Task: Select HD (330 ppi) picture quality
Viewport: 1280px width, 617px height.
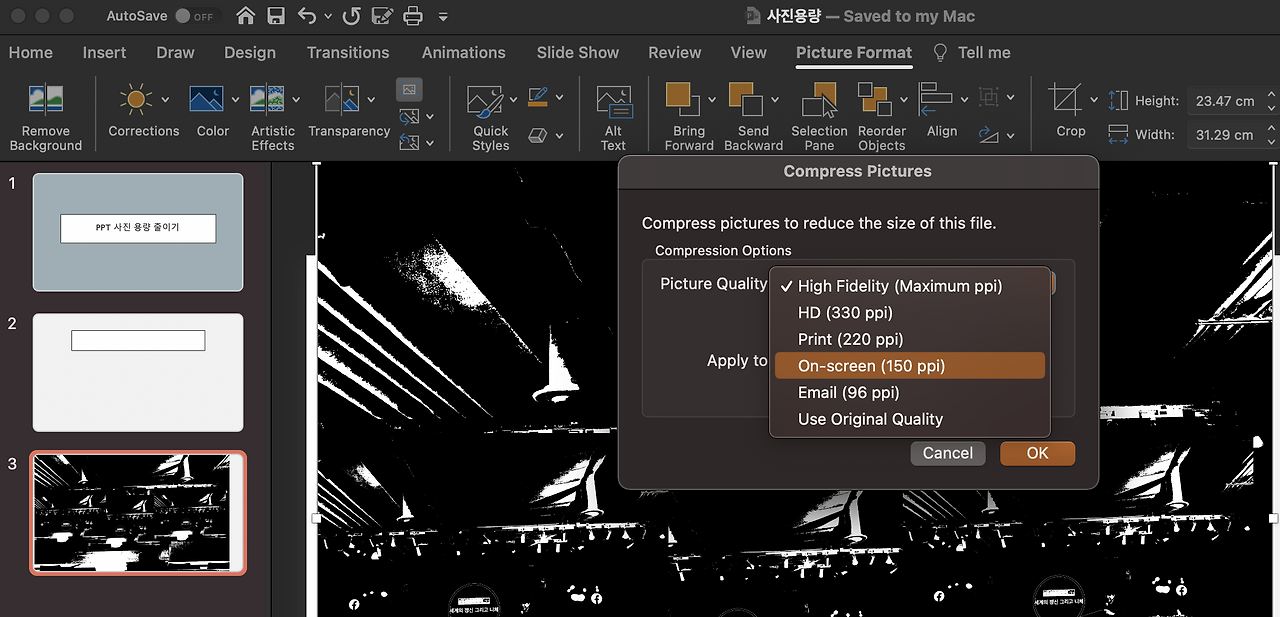Action: 910,313
